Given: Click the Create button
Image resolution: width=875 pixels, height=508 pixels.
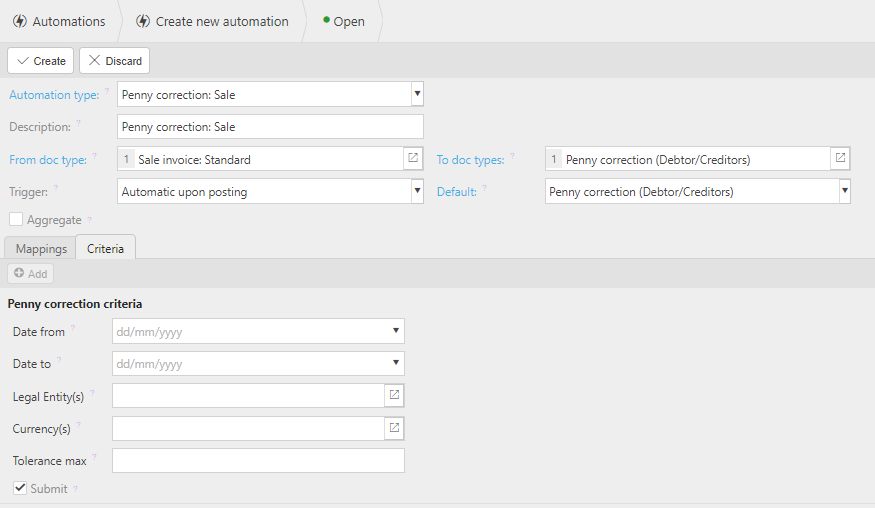Looking at the screenshot, I should coord(41,60).
